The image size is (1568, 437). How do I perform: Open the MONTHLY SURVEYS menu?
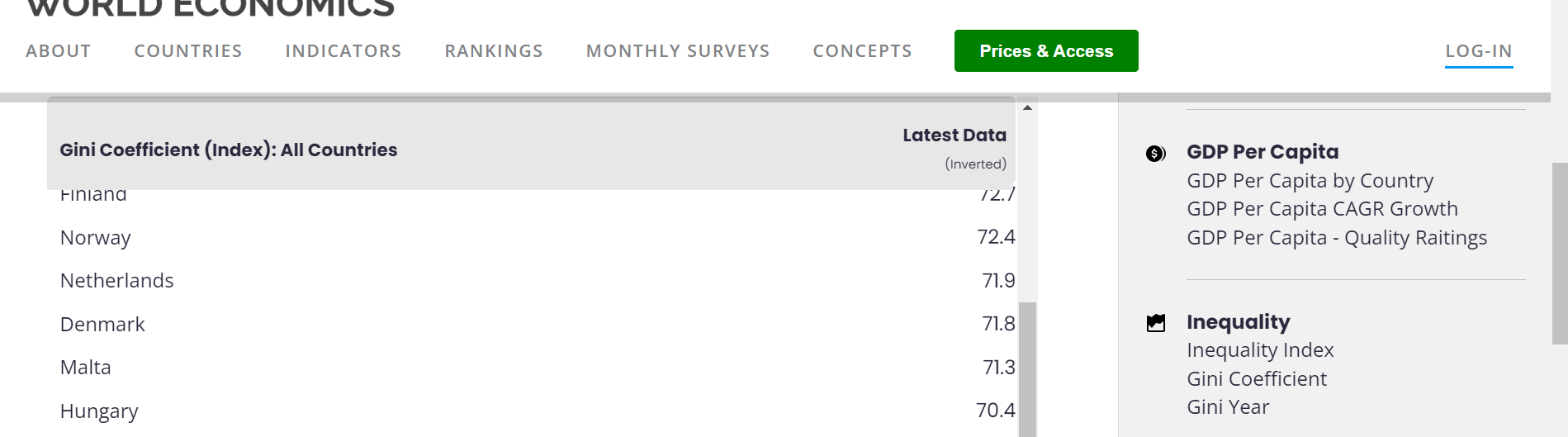point(678,51)
